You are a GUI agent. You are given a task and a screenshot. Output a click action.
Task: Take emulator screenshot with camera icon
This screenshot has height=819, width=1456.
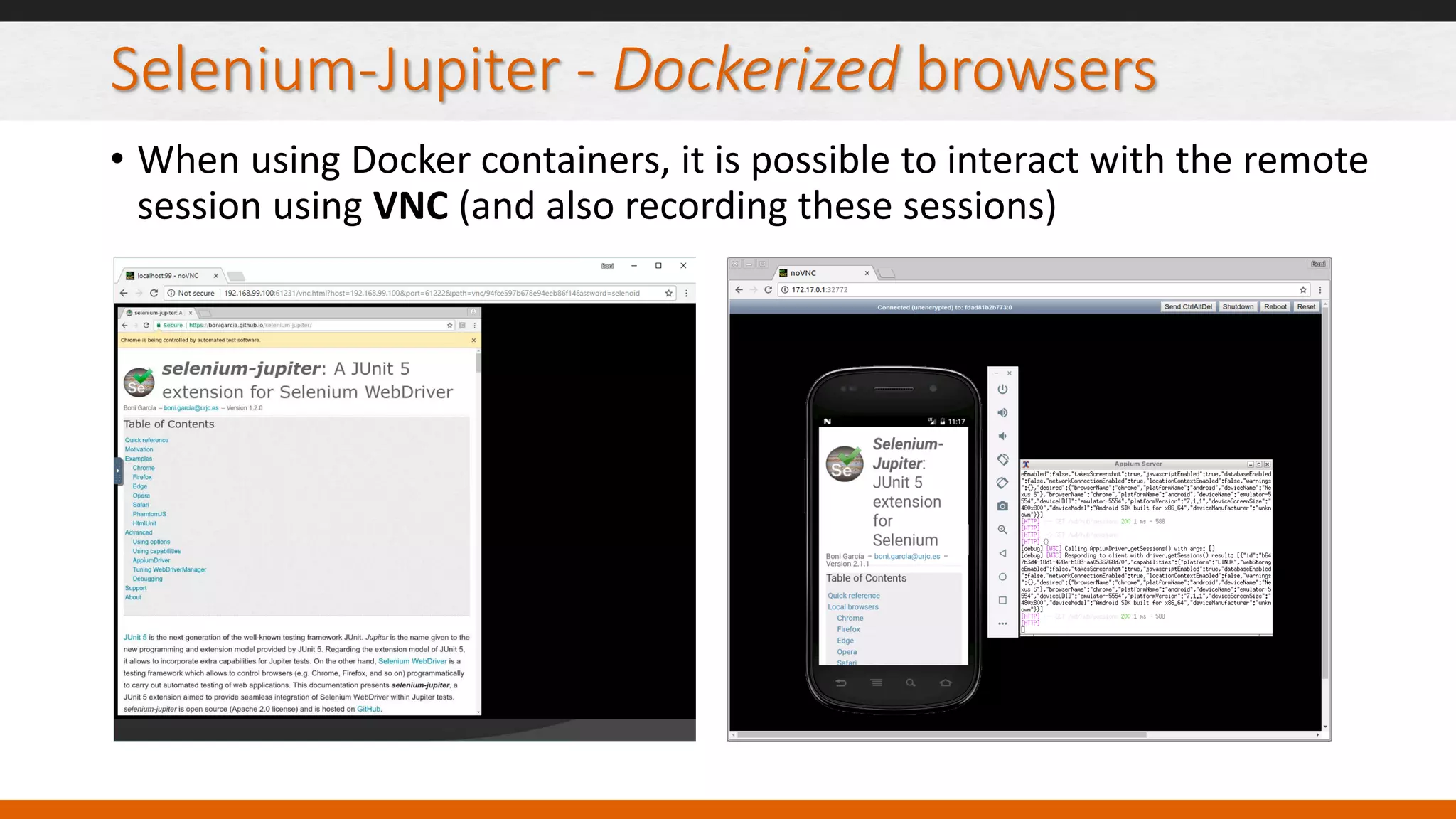(1002, 506)
